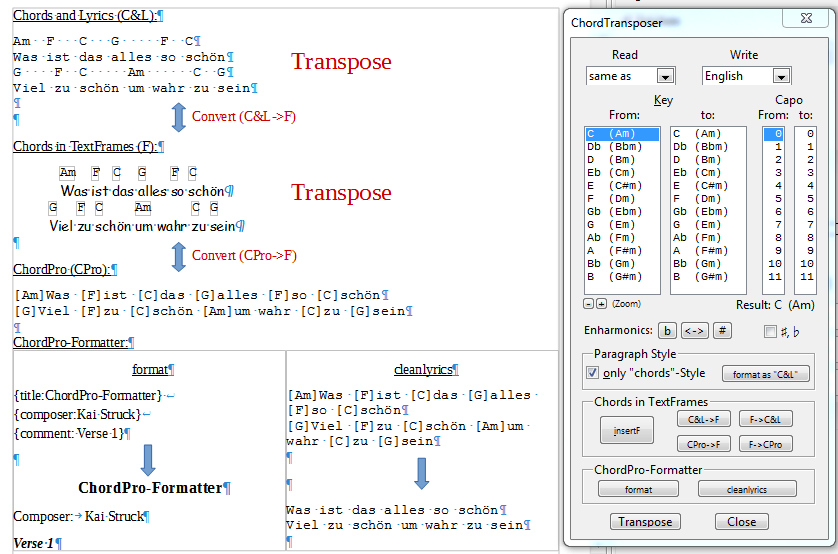
Task: Select 'A (F#m)' in From key list
Action: tap(623, 251)
